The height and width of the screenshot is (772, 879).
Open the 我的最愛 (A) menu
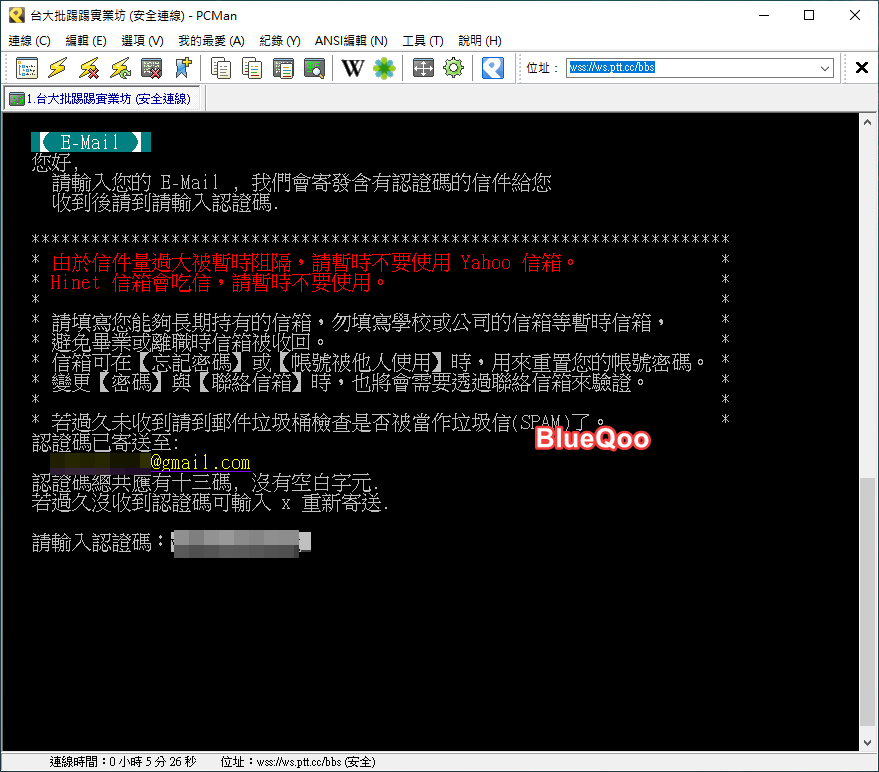211,41
